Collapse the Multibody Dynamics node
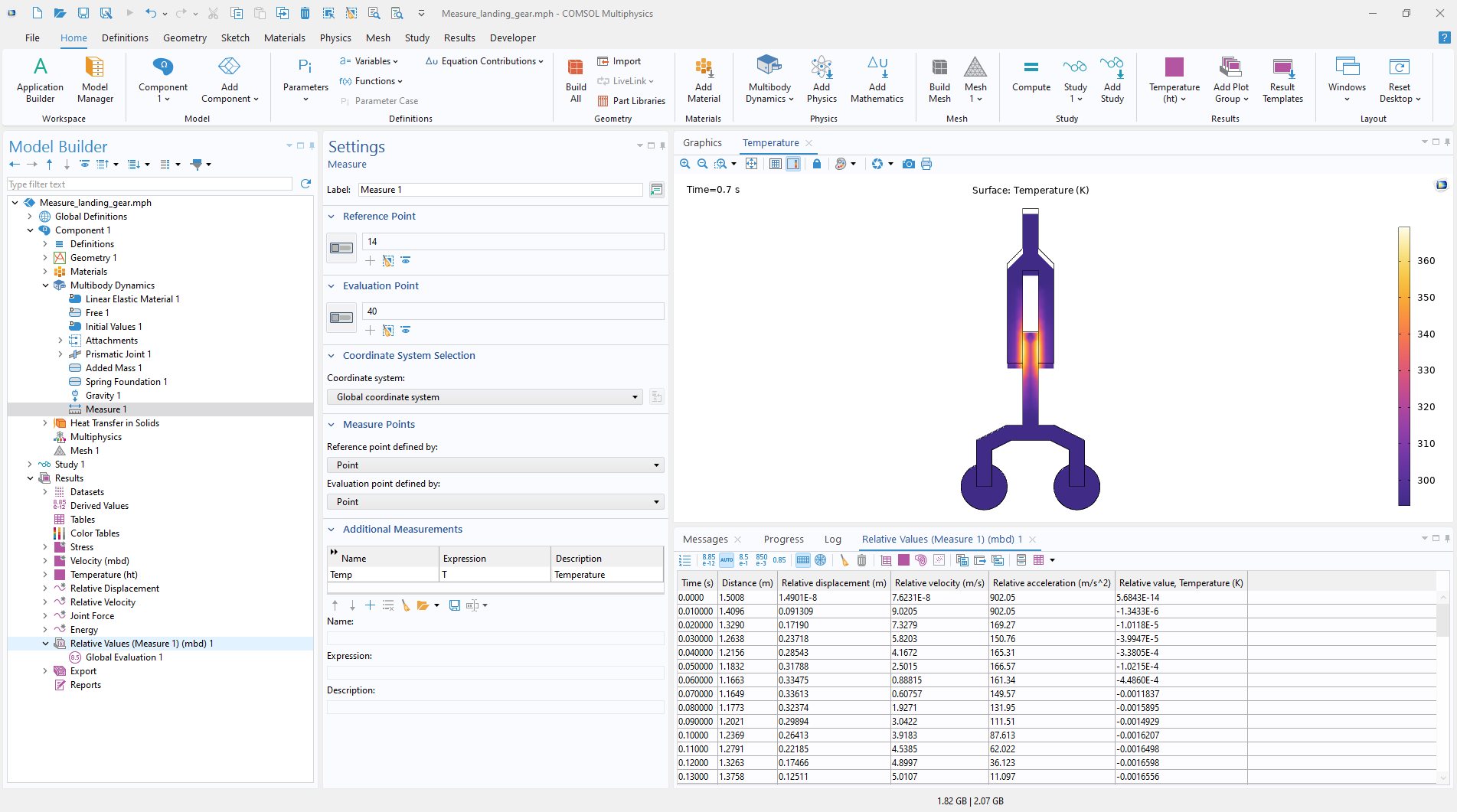This screenshot has width=1457, height=812. [45, 285]
